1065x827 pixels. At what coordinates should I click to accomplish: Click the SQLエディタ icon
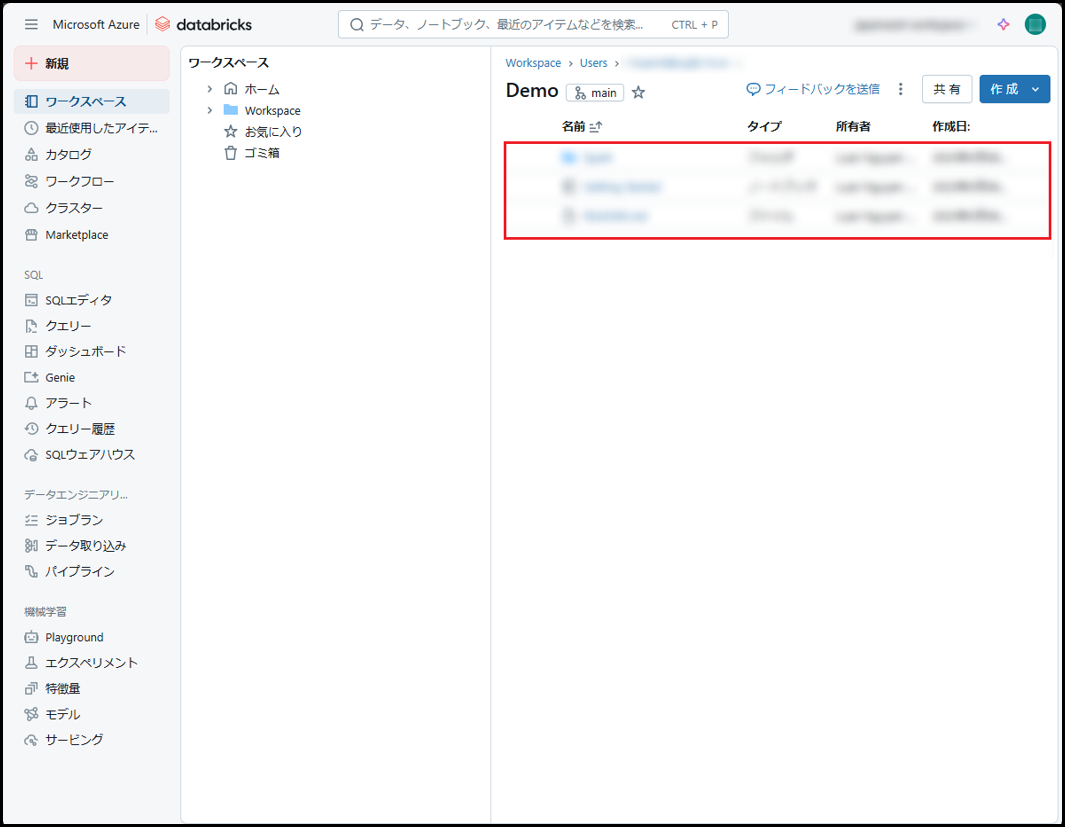coord(31,300)
